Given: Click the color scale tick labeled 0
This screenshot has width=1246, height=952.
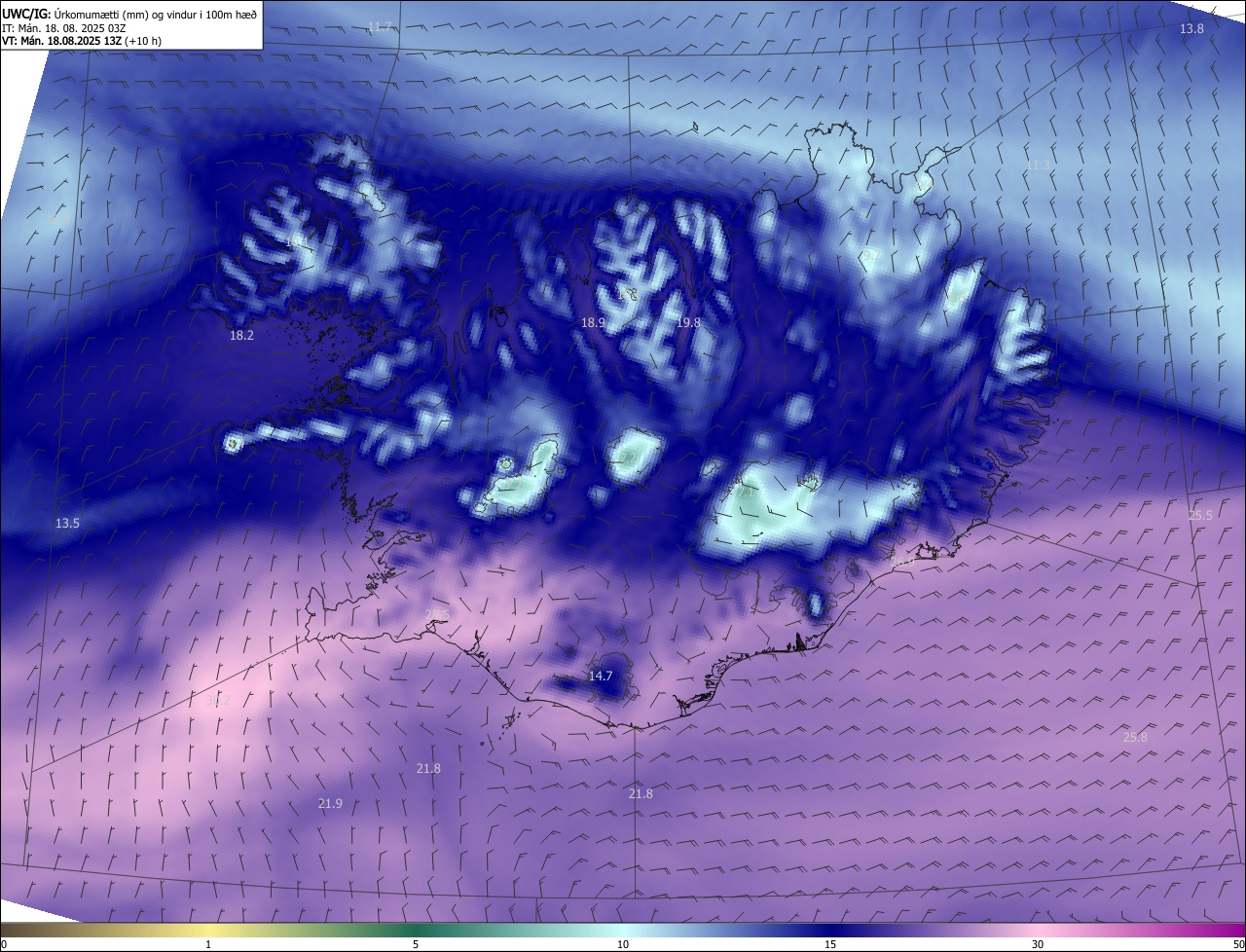Looking at the screenshot, I should [x=4, y=944].
